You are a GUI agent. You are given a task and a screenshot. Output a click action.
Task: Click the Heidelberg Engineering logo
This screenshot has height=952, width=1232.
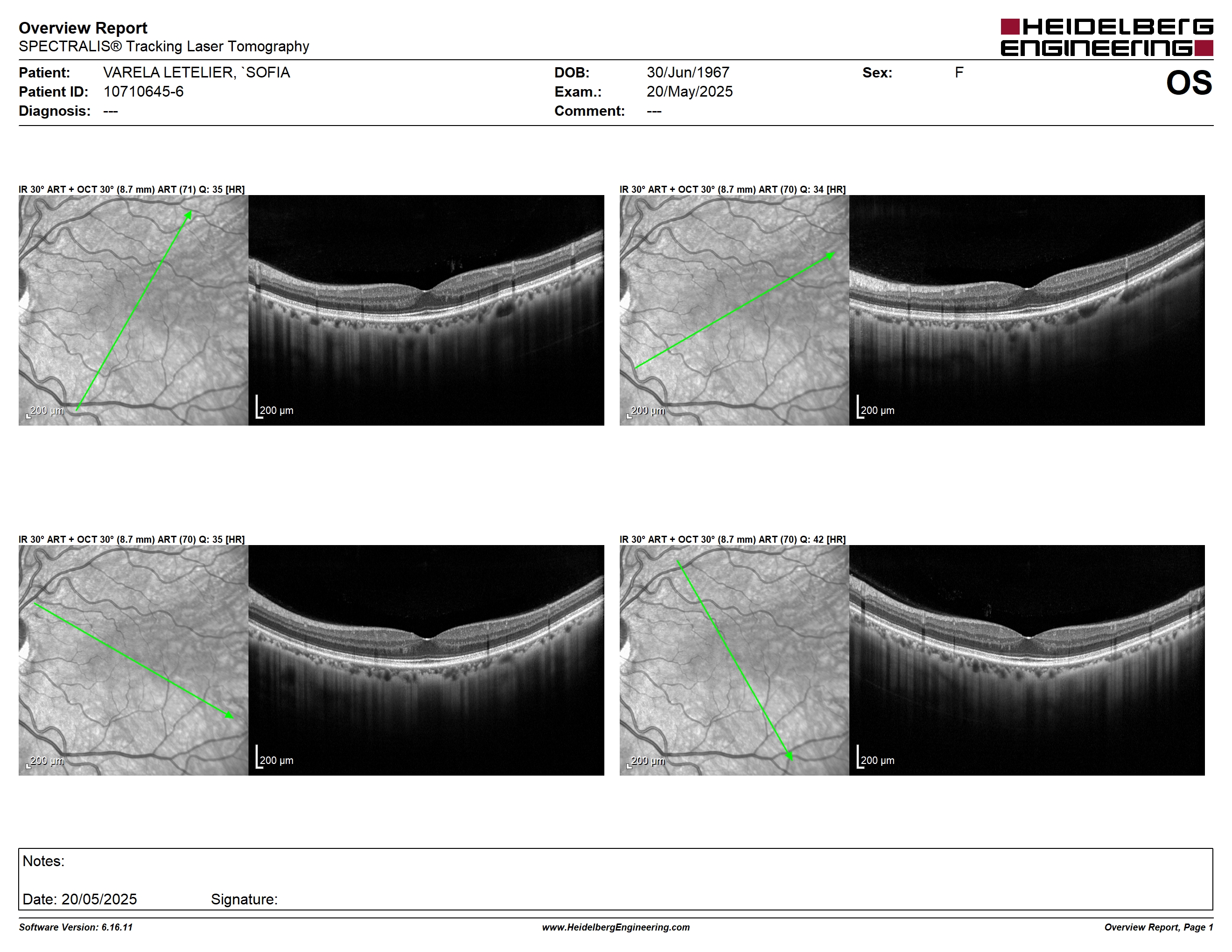coord(1107,37)
